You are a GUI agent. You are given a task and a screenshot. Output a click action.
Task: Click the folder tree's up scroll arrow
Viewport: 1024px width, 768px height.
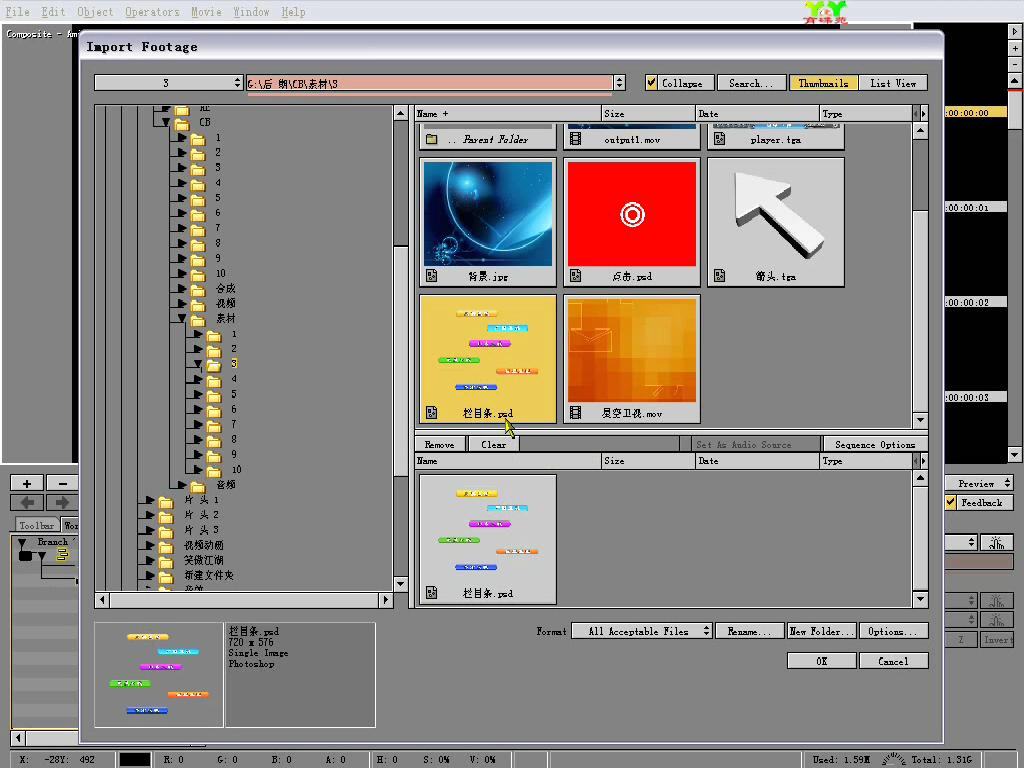point(401,113)
